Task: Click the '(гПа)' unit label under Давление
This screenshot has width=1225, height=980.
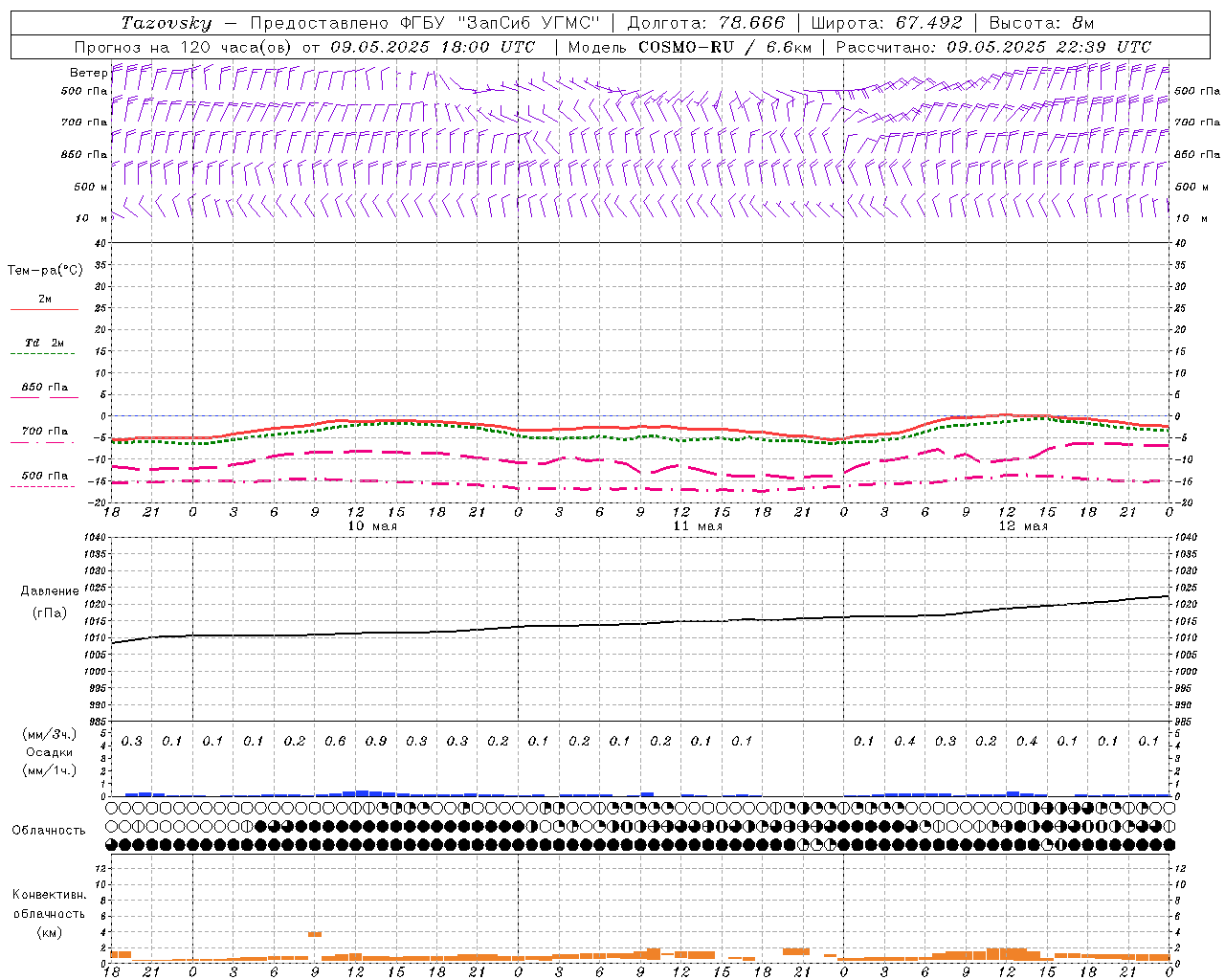Action: click(x=49, y=612)
